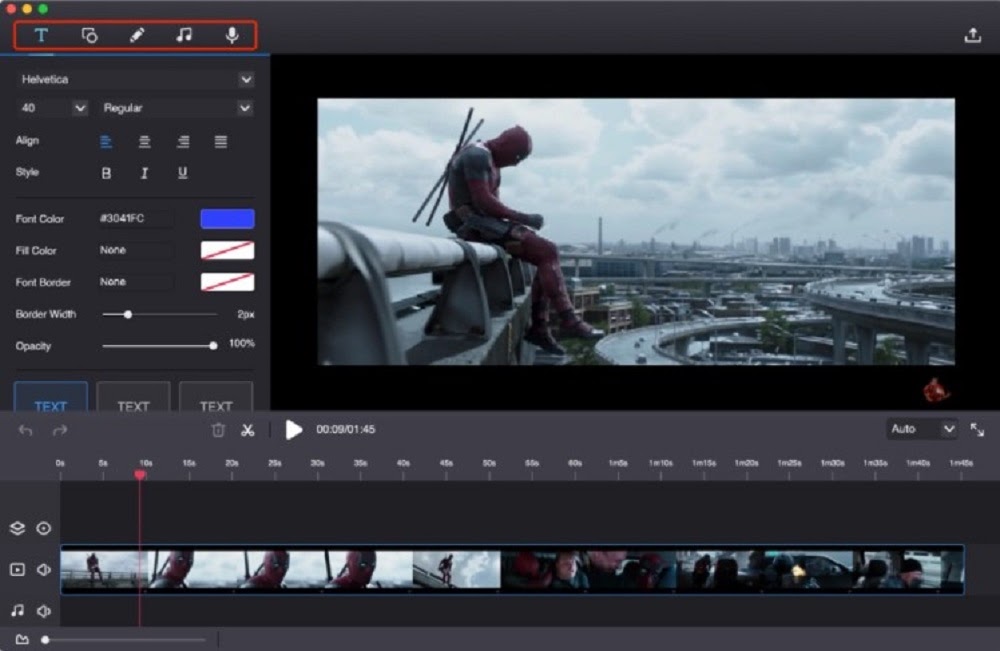Expand the font size 40 dropdown
Viewport: 1000px width, 651px height.
(51, 108)
